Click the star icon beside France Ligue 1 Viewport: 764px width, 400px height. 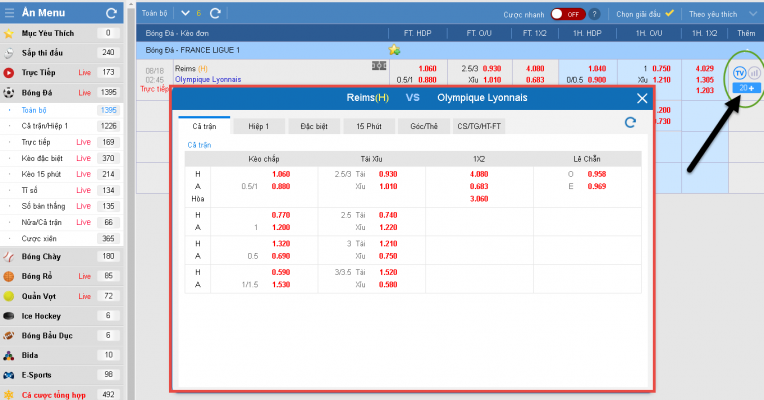point(394,50)
